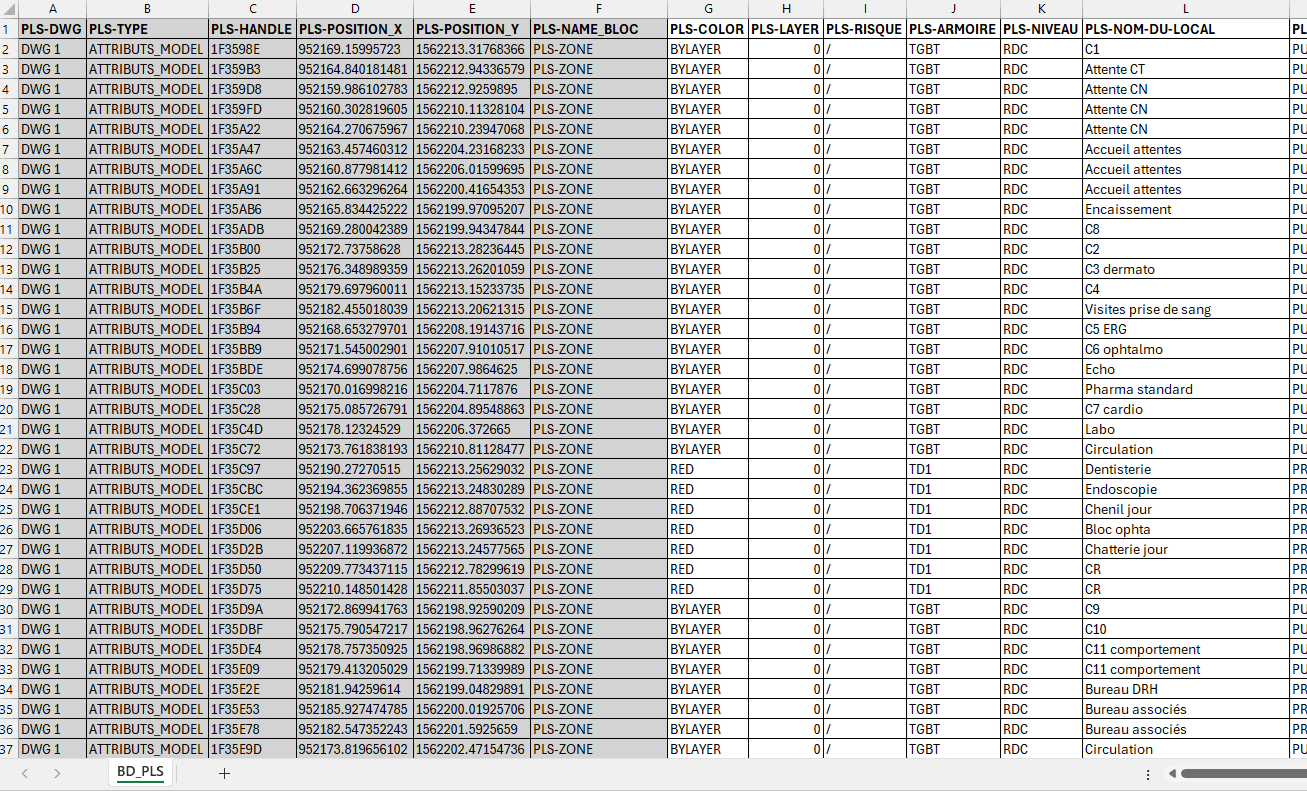
Task: Select column G header
Action: [x=707, y=8]
